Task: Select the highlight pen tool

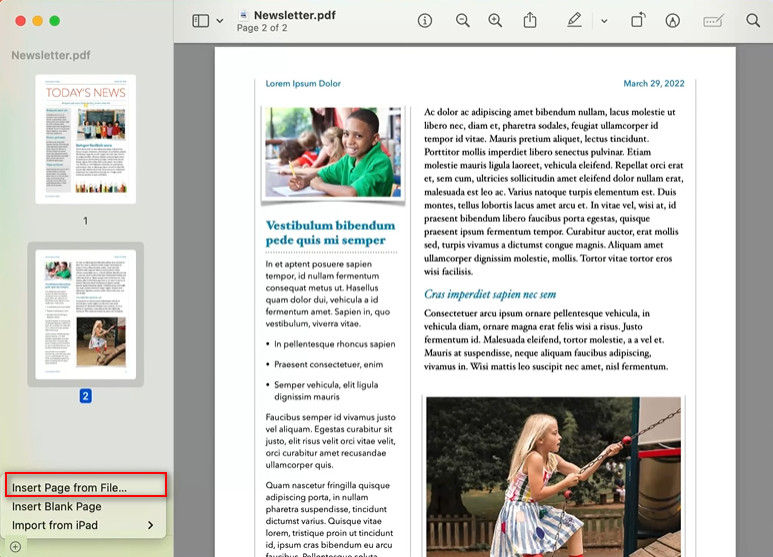Action: (x=574, y=20)
